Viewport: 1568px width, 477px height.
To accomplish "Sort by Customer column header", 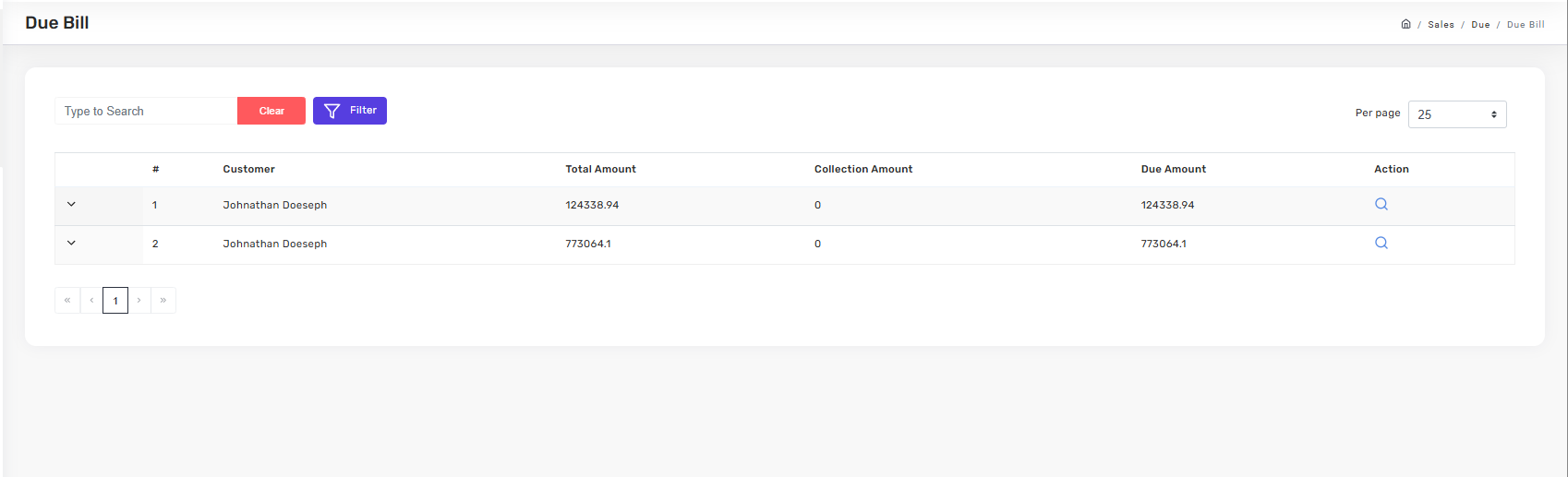I will 248,169.
